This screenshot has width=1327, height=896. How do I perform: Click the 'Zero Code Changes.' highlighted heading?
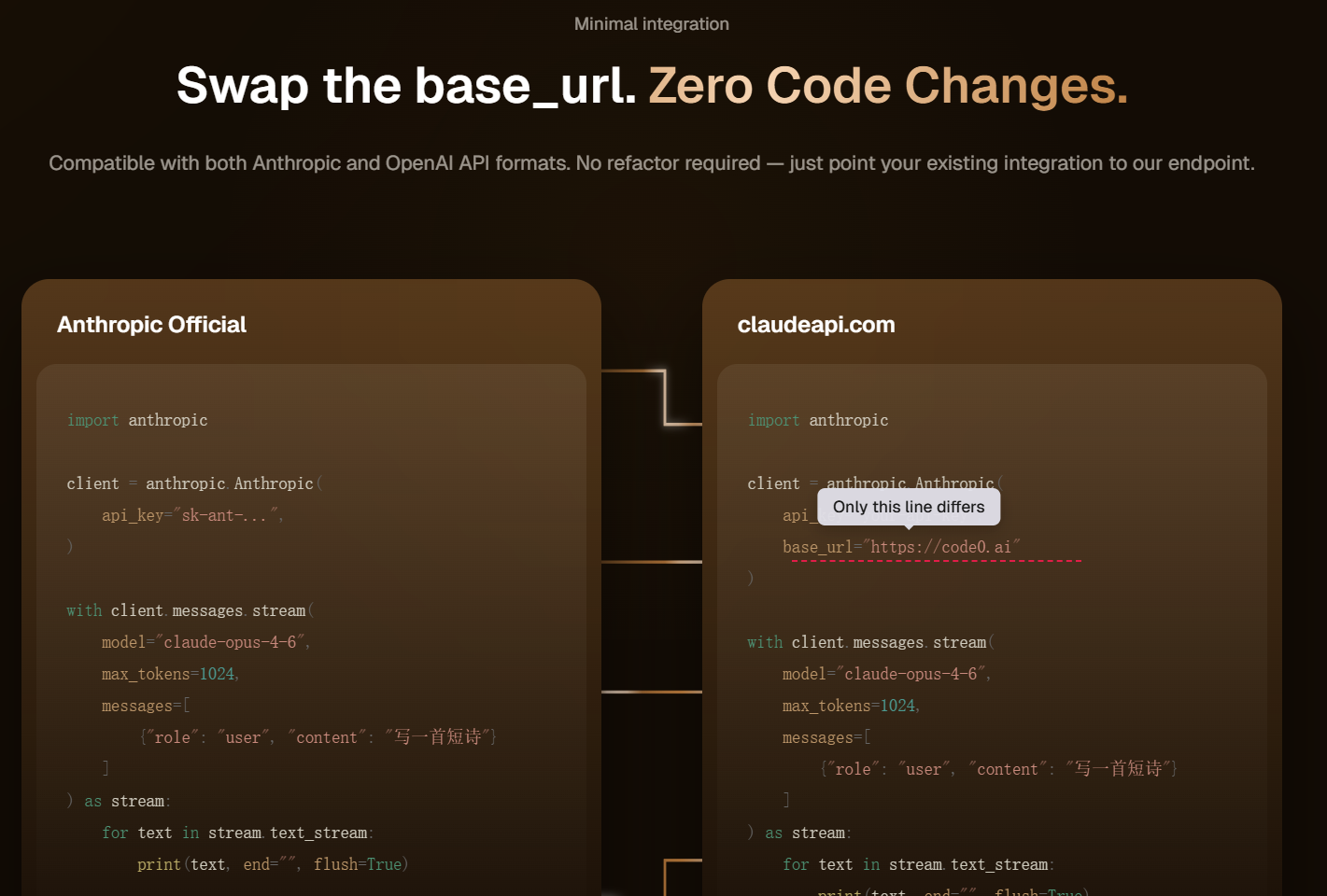pyautogui.click(x=888, y=86)
